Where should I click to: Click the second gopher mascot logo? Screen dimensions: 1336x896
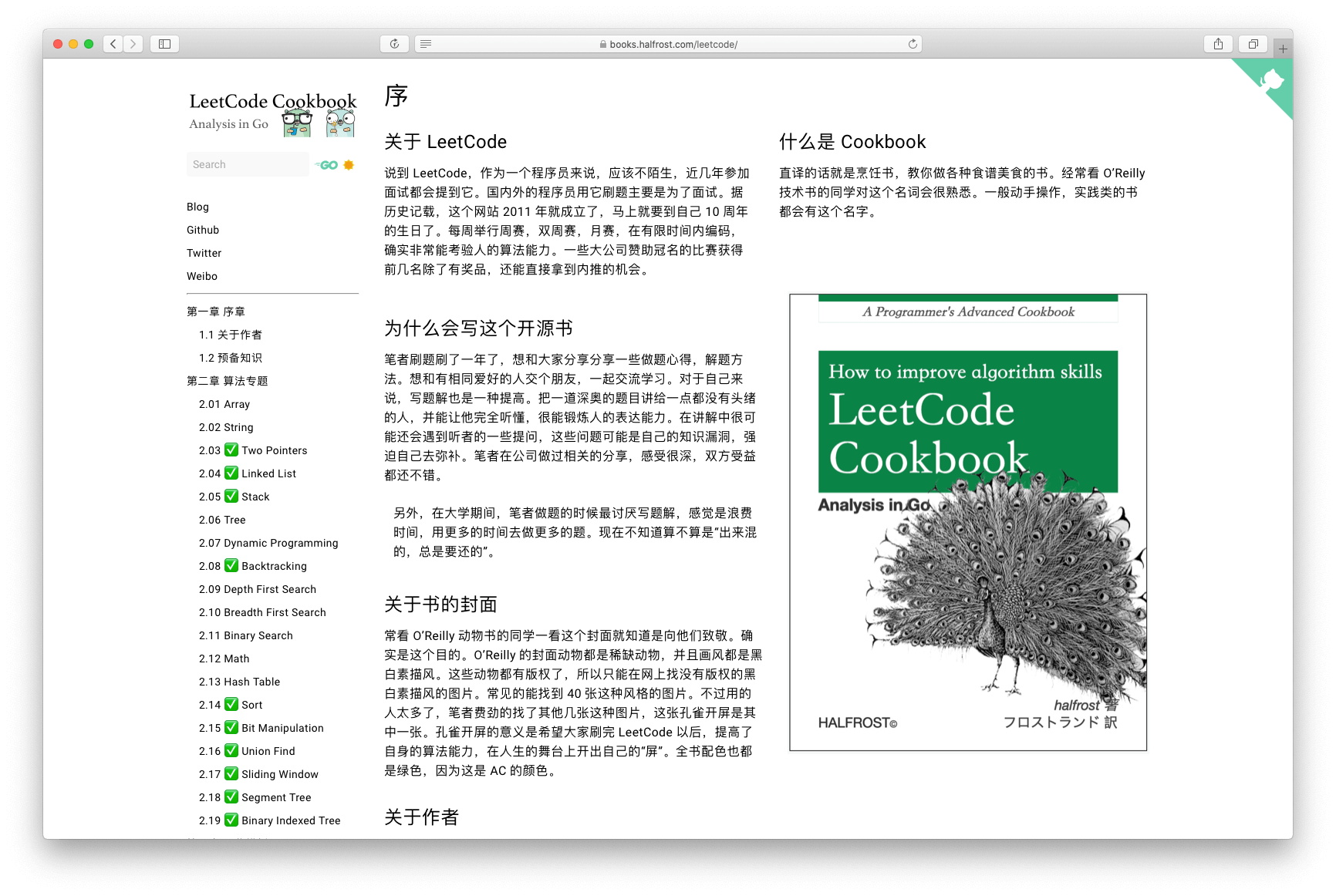pyautogui.click(x=340, y=123)
